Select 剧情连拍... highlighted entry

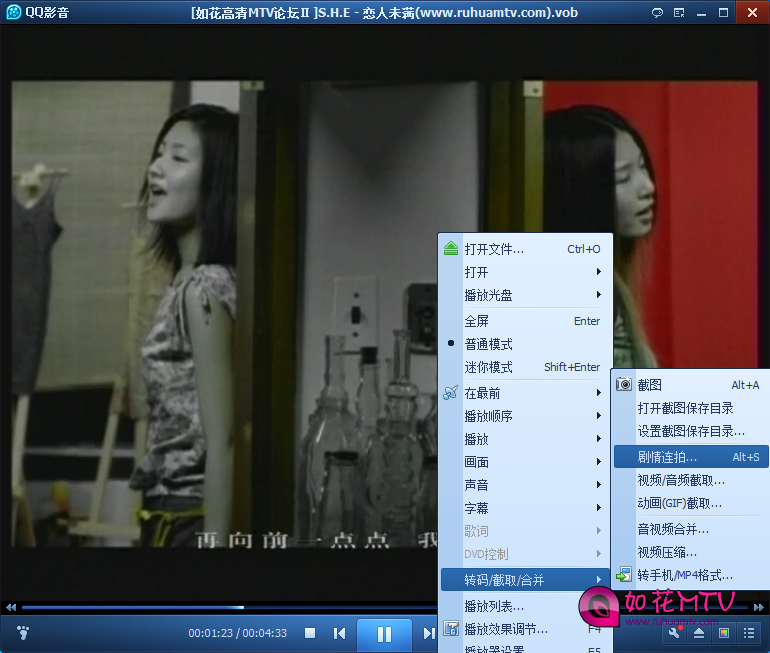(691, 457)
